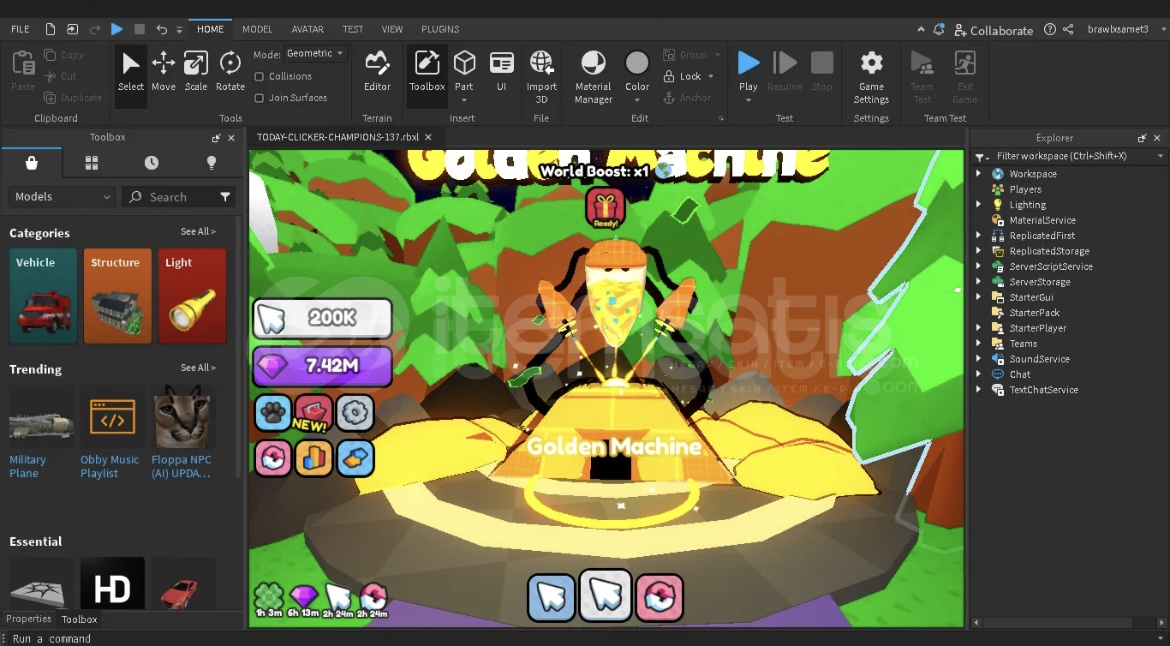The width and height of the screenshot is (1170, 646).
Task: Open the Models category dropdown
Action: pos(62,197)
